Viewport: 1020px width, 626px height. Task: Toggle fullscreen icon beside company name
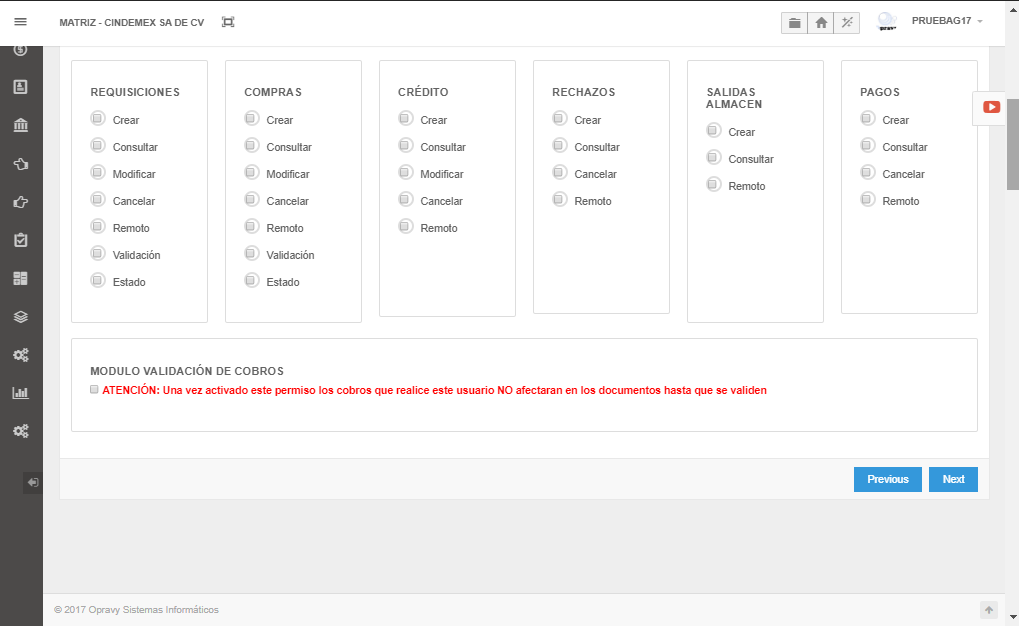[228, 22]
